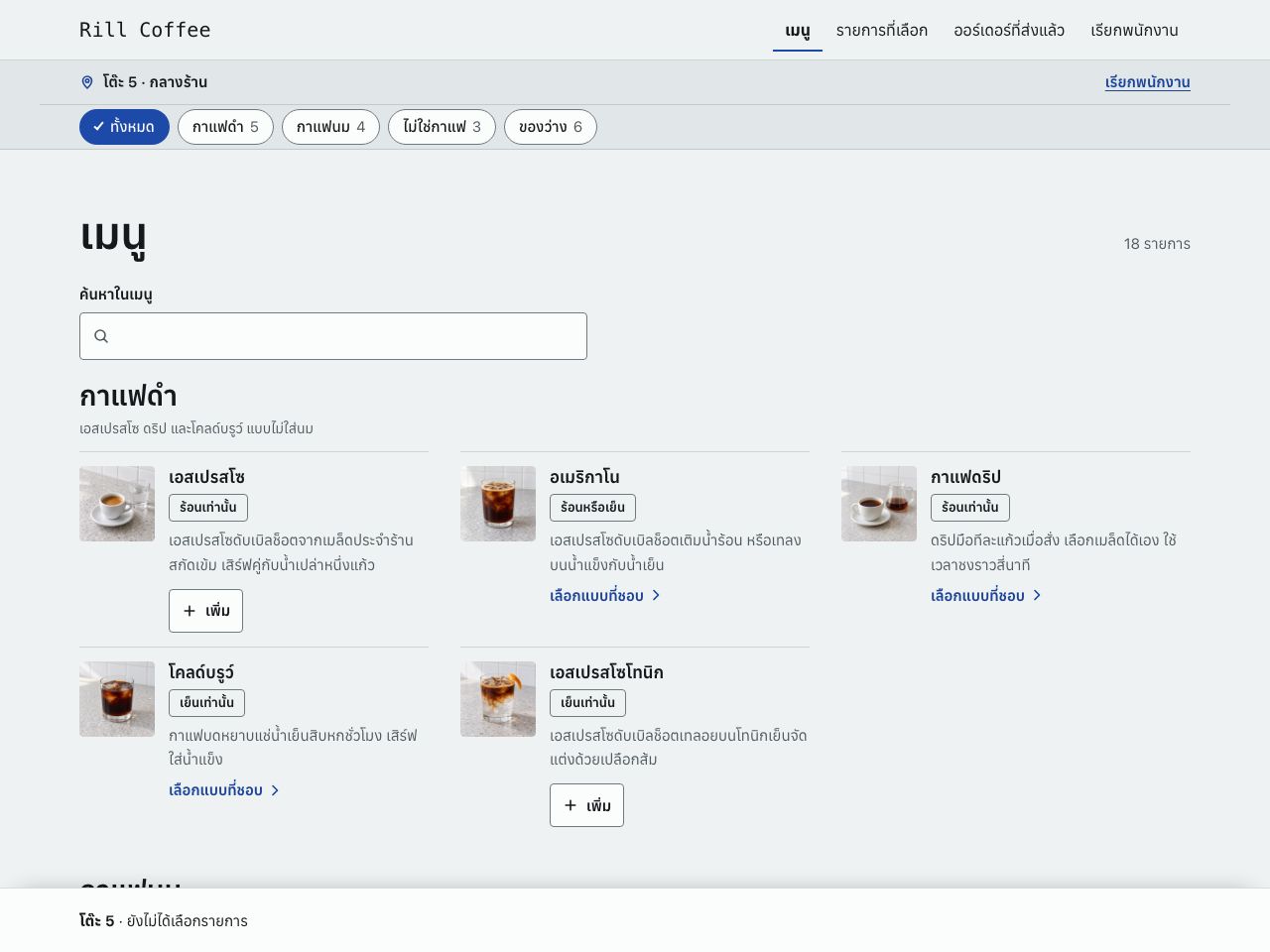Screen dimensions: 1270x952
Task: Open เลือกแบบที่ชอบ options for อเมริกาโน
Action: [605, 595]
